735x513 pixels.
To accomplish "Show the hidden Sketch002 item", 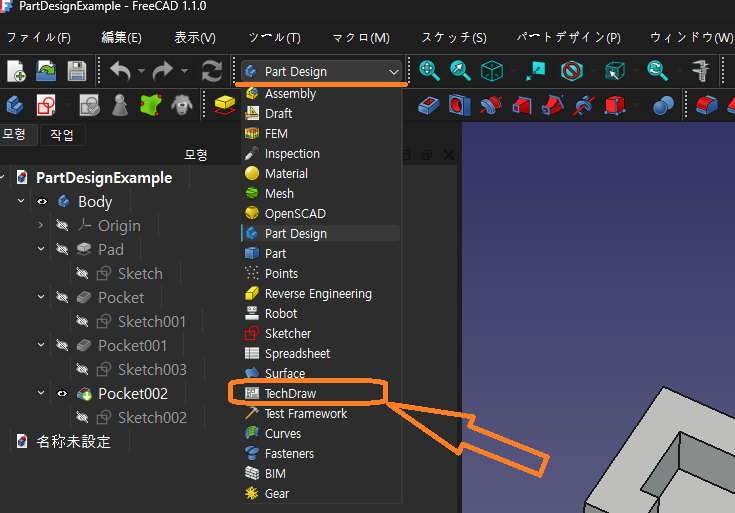I will point(82,417).
